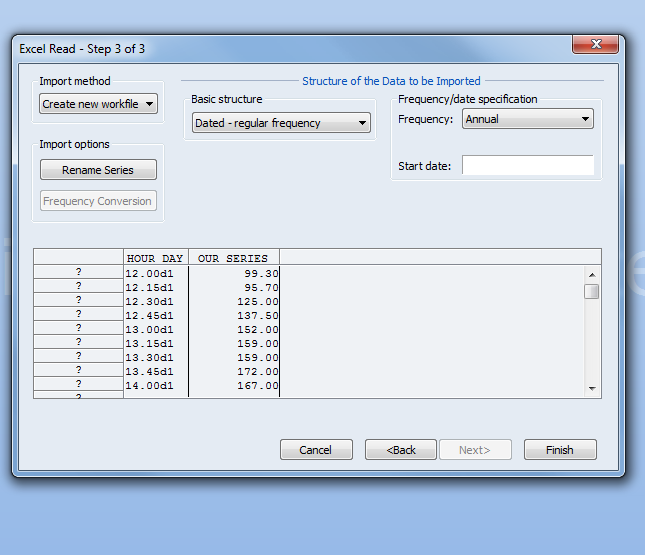Click the 137.50 value cell
Viewport: 645px width, 555px height.
tap(234, 316)
